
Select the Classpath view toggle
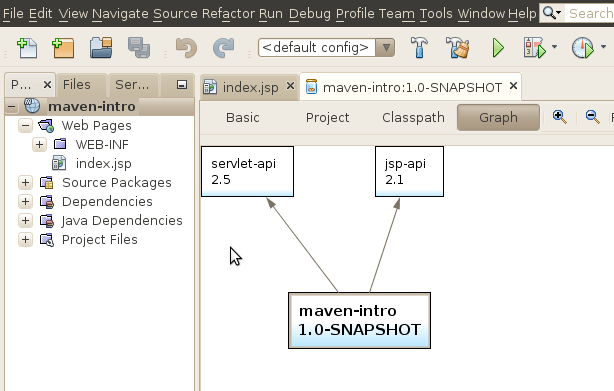point(414,117)
